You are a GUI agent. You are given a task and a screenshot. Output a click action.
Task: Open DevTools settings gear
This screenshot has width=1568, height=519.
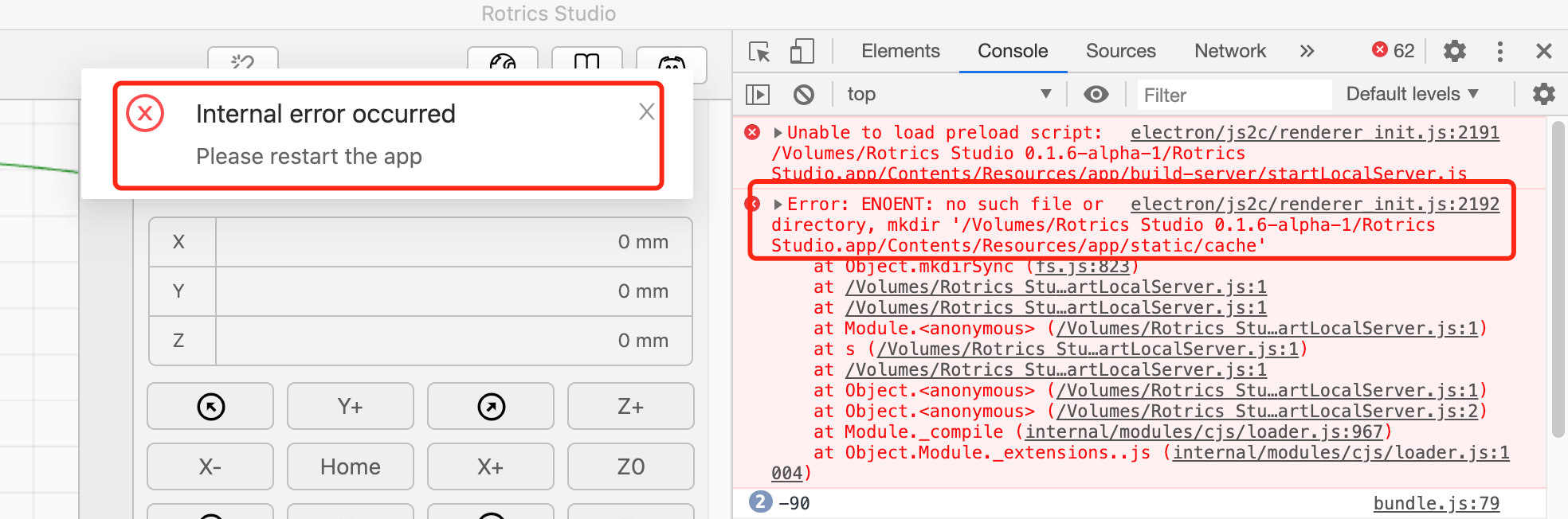tap(1455, 51)
